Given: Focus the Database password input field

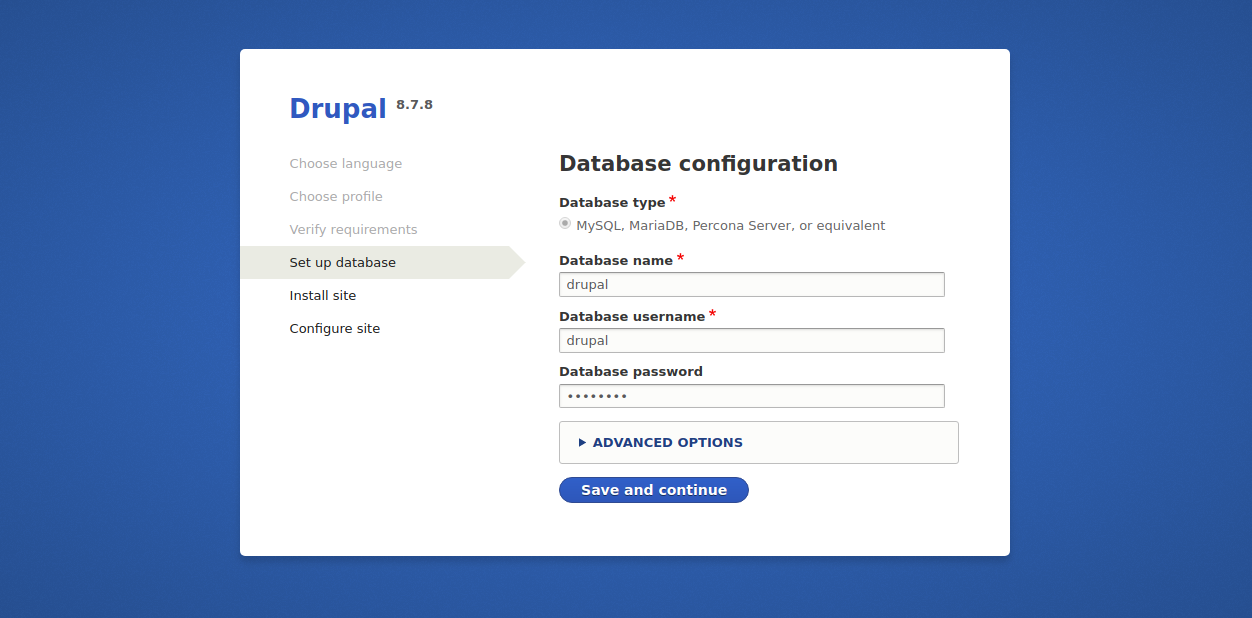Looking at the screenshot, I should (x=752, y=396).
